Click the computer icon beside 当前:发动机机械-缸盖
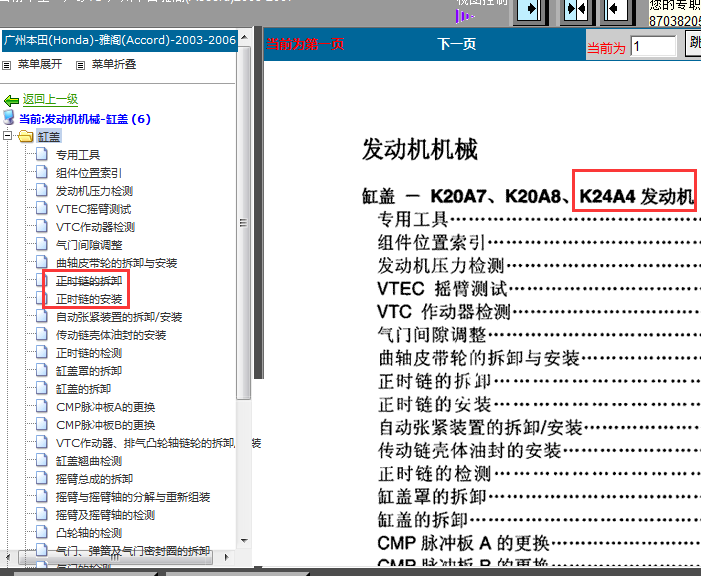Image resolution: width=701 pixels, height=576 pixels. (9, 118)
